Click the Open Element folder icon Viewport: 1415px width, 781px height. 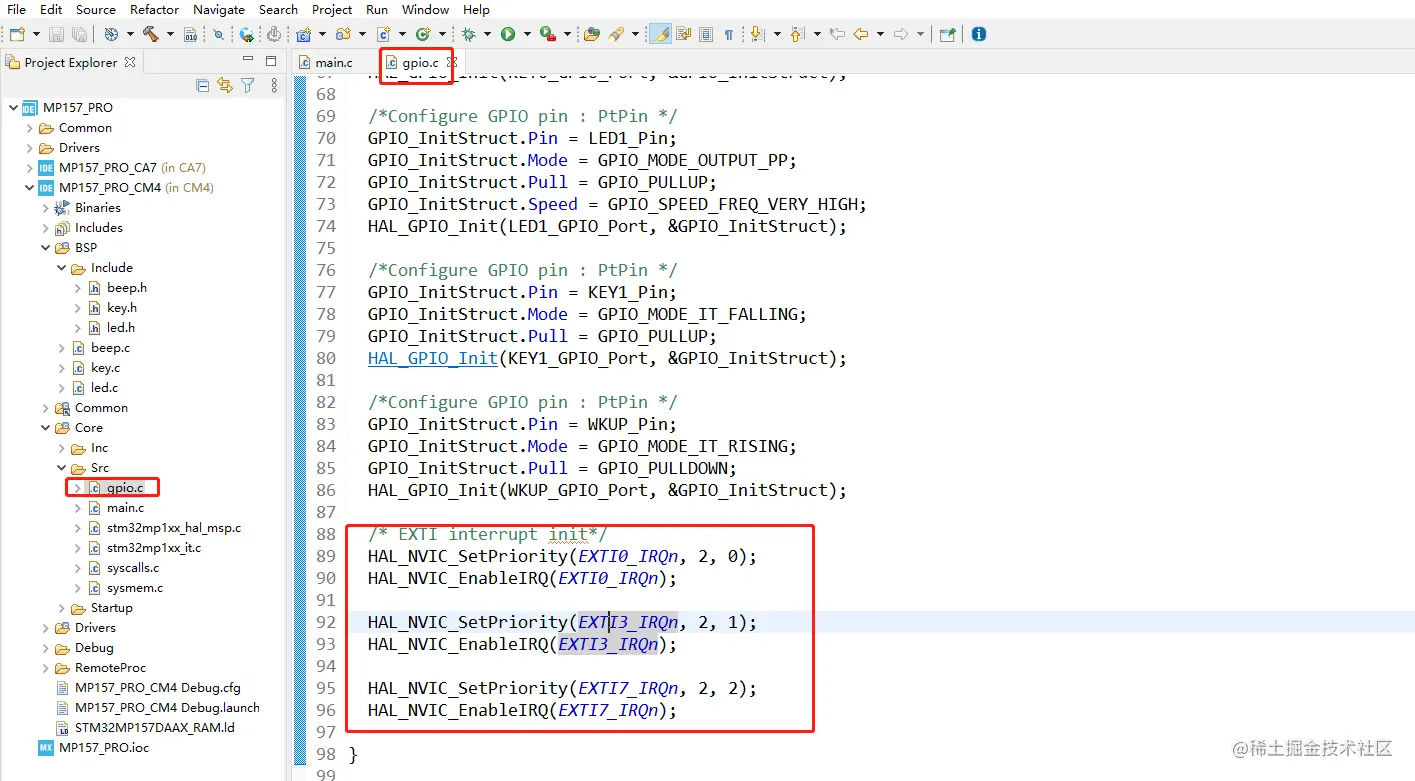(x=592, y=34)
